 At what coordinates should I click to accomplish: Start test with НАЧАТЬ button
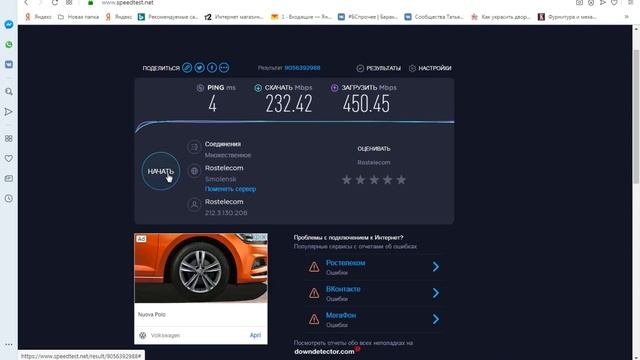[161, 171]
